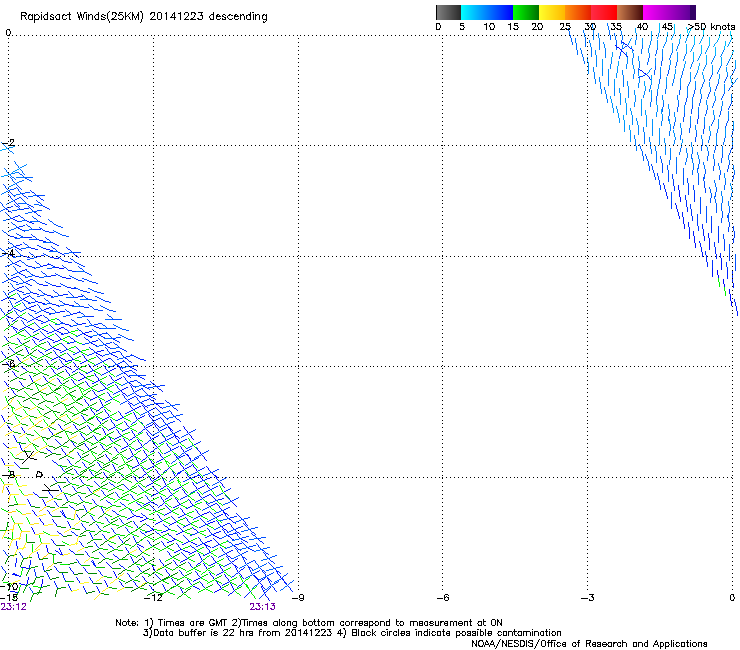Click the "5" label under the color bar
The width and height of the screenshot is (740, 650).
coord(462,27)
